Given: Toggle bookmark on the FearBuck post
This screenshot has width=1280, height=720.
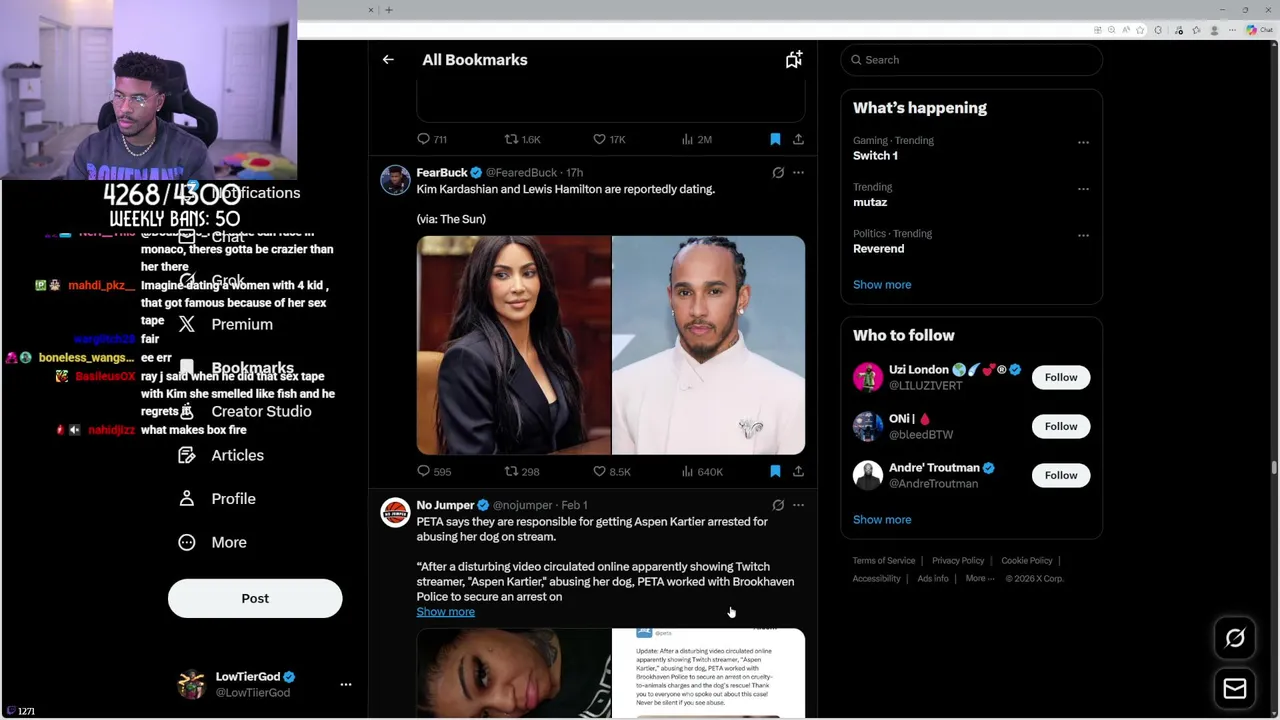Looking at the screenshot, I should (x=775, y=471).
